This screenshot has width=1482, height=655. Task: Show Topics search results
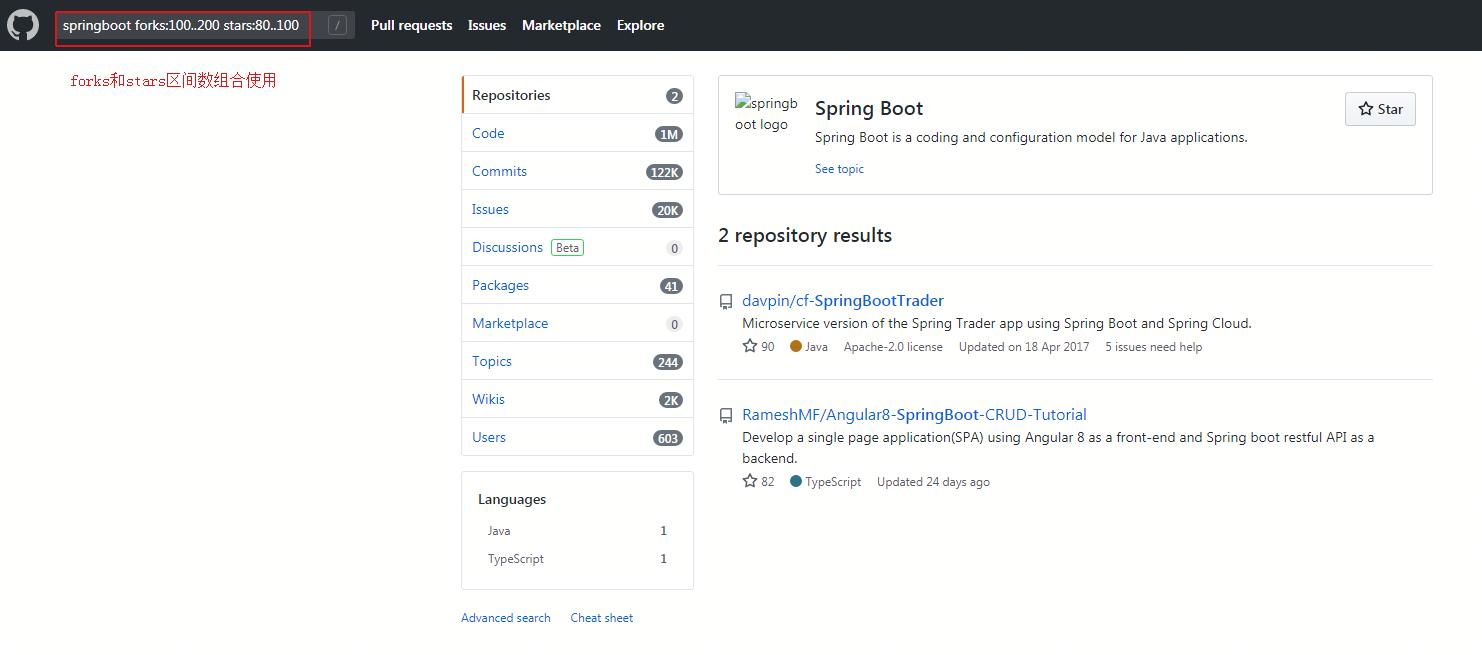pyautogui.click(x=577, y=361)
